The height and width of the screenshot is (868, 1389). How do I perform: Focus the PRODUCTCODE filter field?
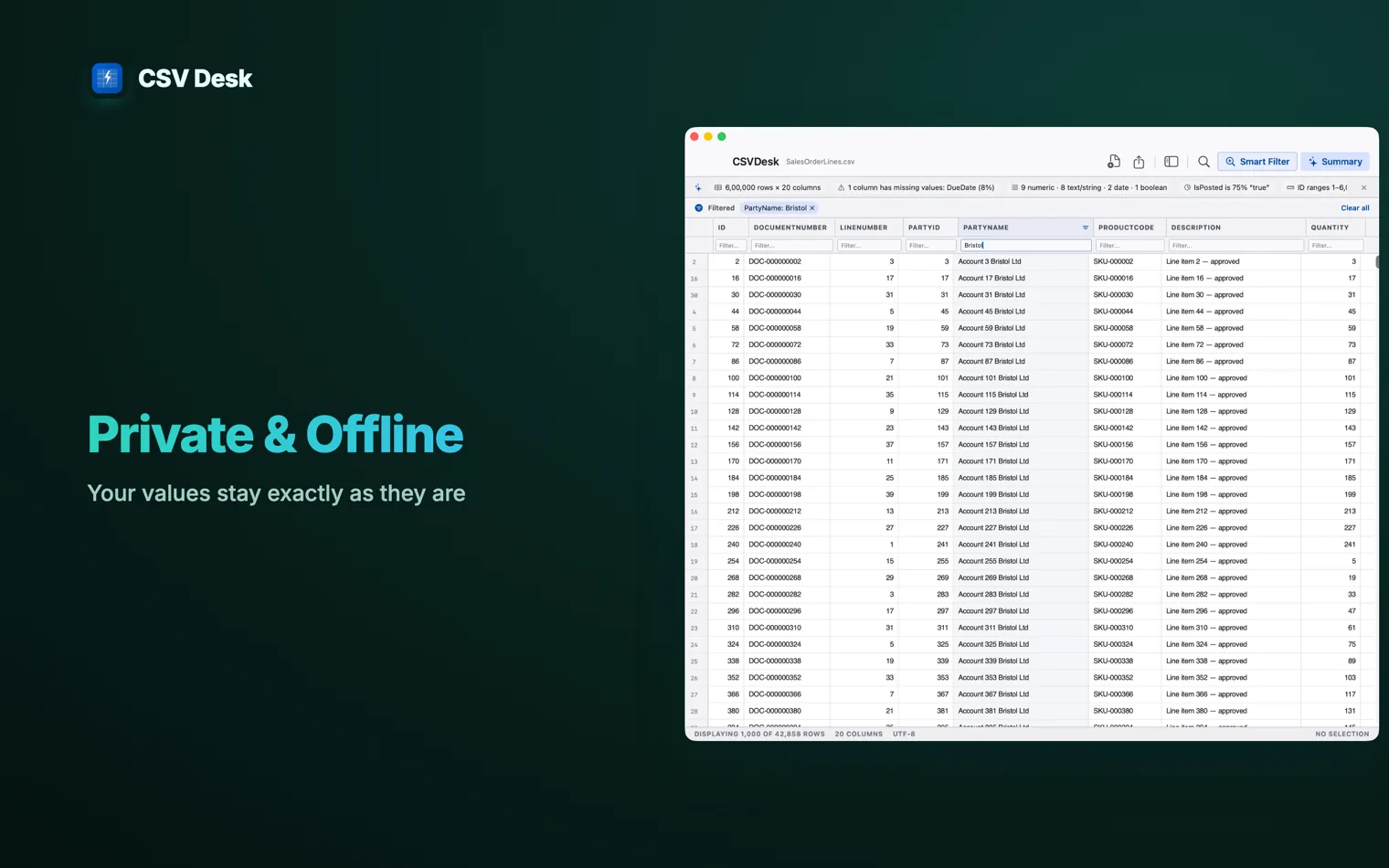(x=1129, y=245)
